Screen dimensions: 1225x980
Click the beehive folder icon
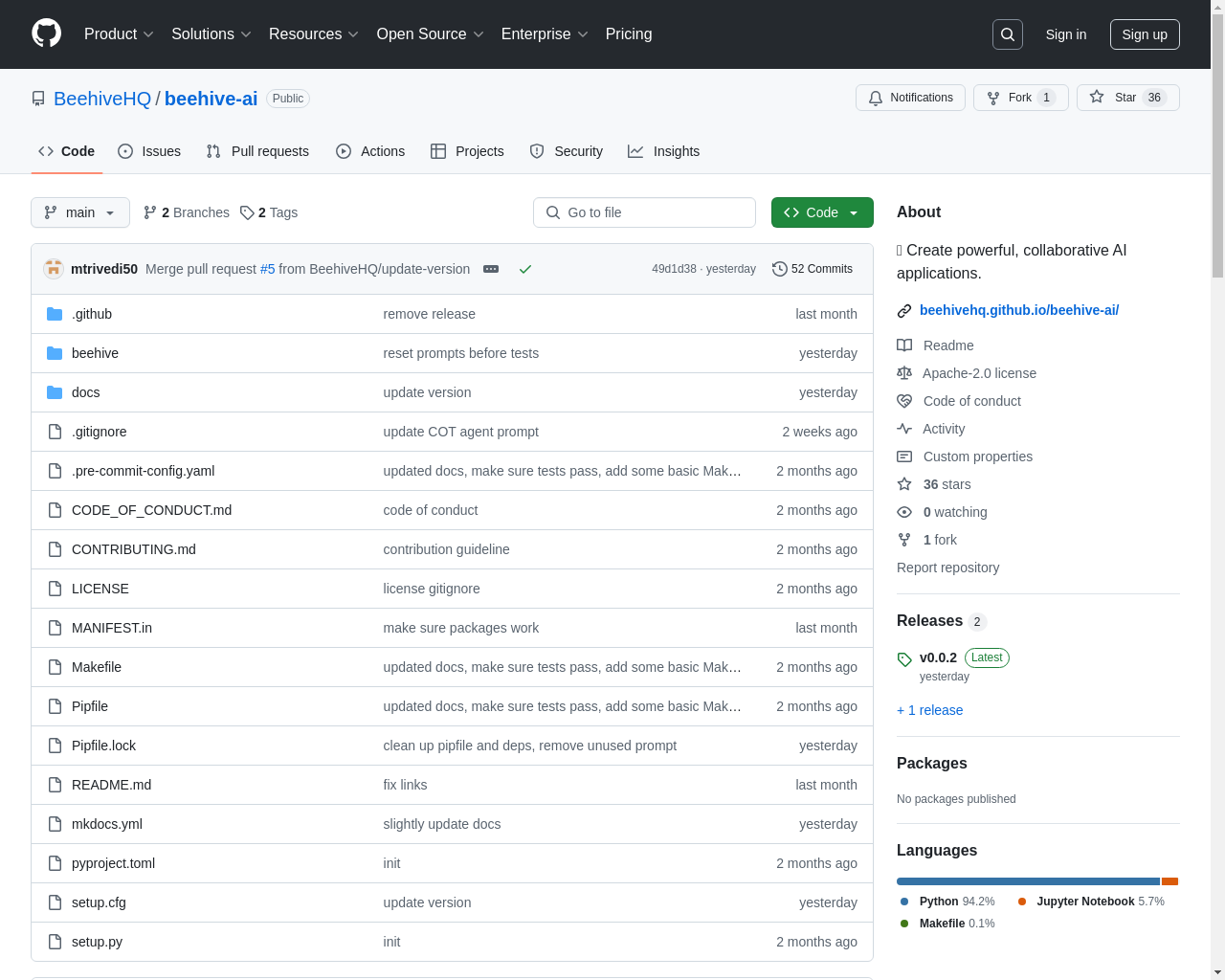[55, 353]
